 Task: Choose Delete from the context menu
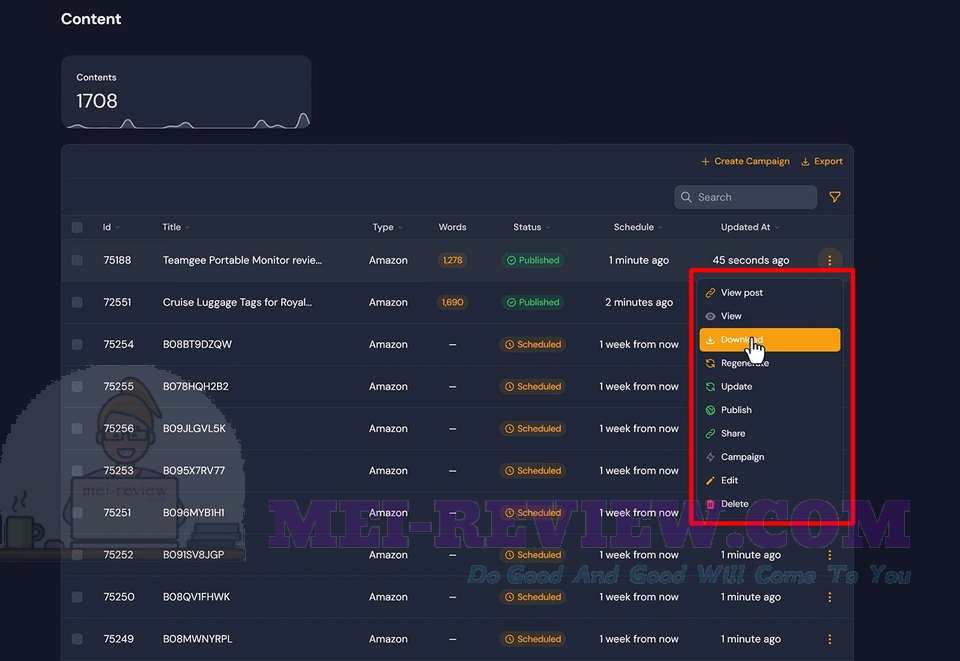(x=770, y=504)
